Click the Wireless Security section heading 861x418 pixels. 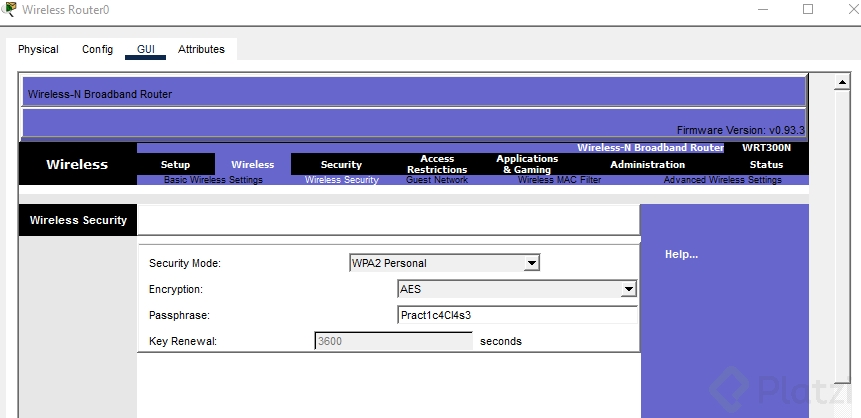point(78,220)
